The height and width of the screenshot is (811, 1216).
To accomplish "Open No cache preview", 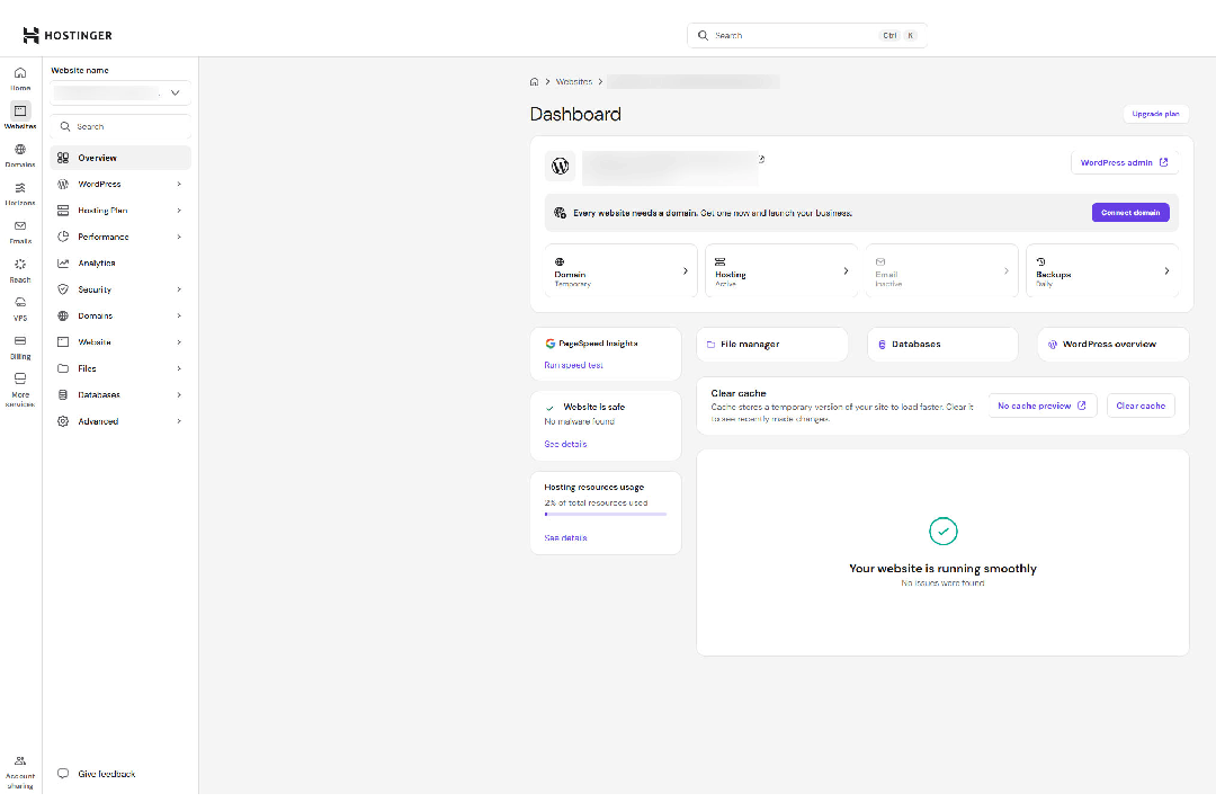I will 1042,406.
